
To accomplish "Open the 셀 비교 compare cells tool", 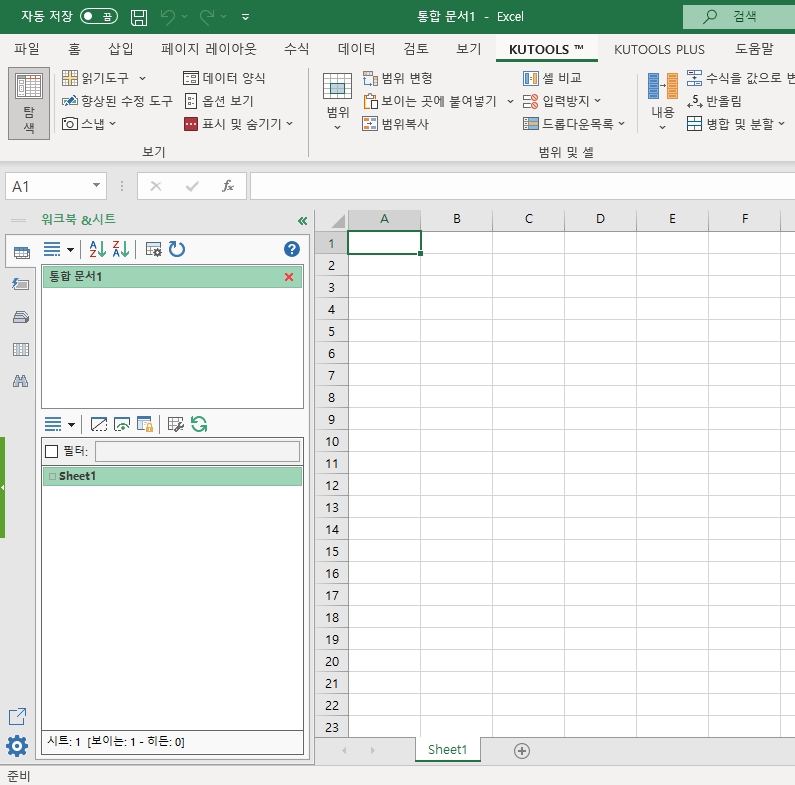I will point(552,78).
